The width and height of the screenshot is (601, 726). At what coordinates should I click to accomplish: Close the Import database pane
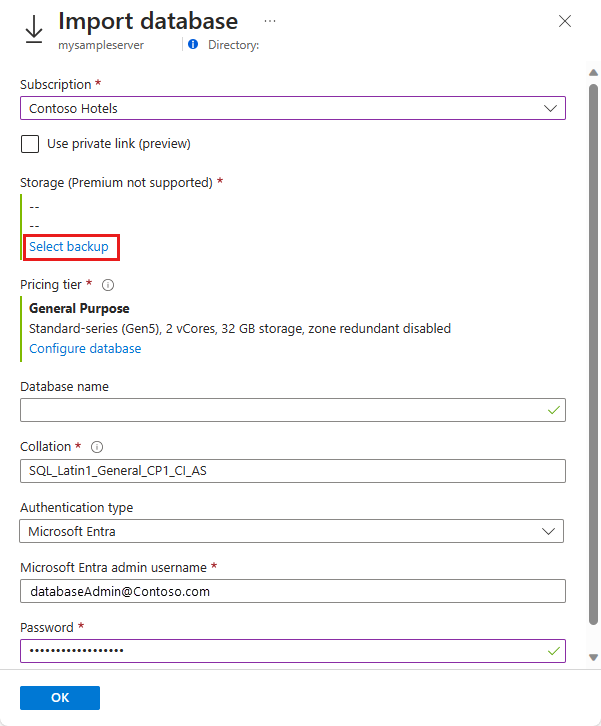coord(565,21)
